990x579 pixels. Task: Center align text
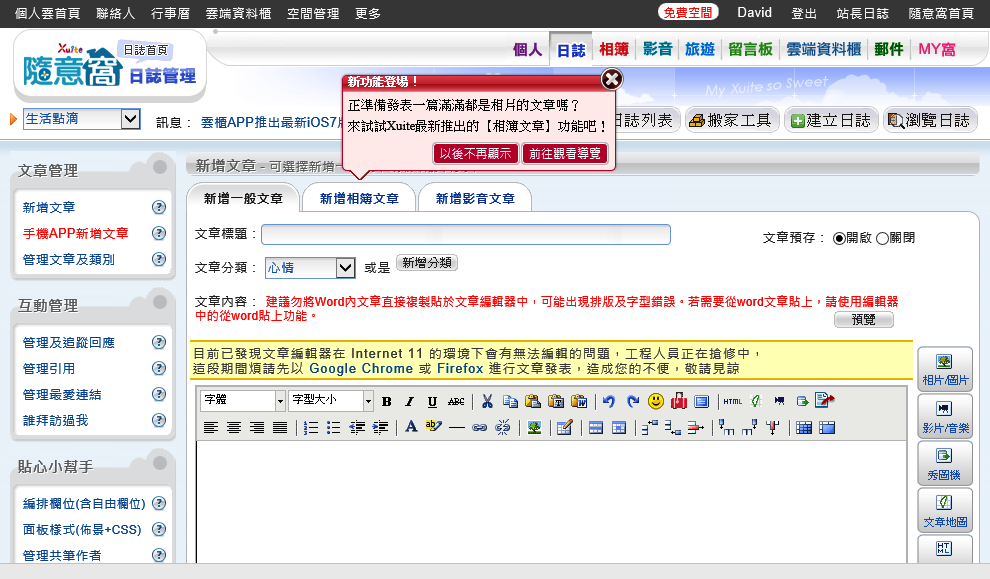[234, 427]
